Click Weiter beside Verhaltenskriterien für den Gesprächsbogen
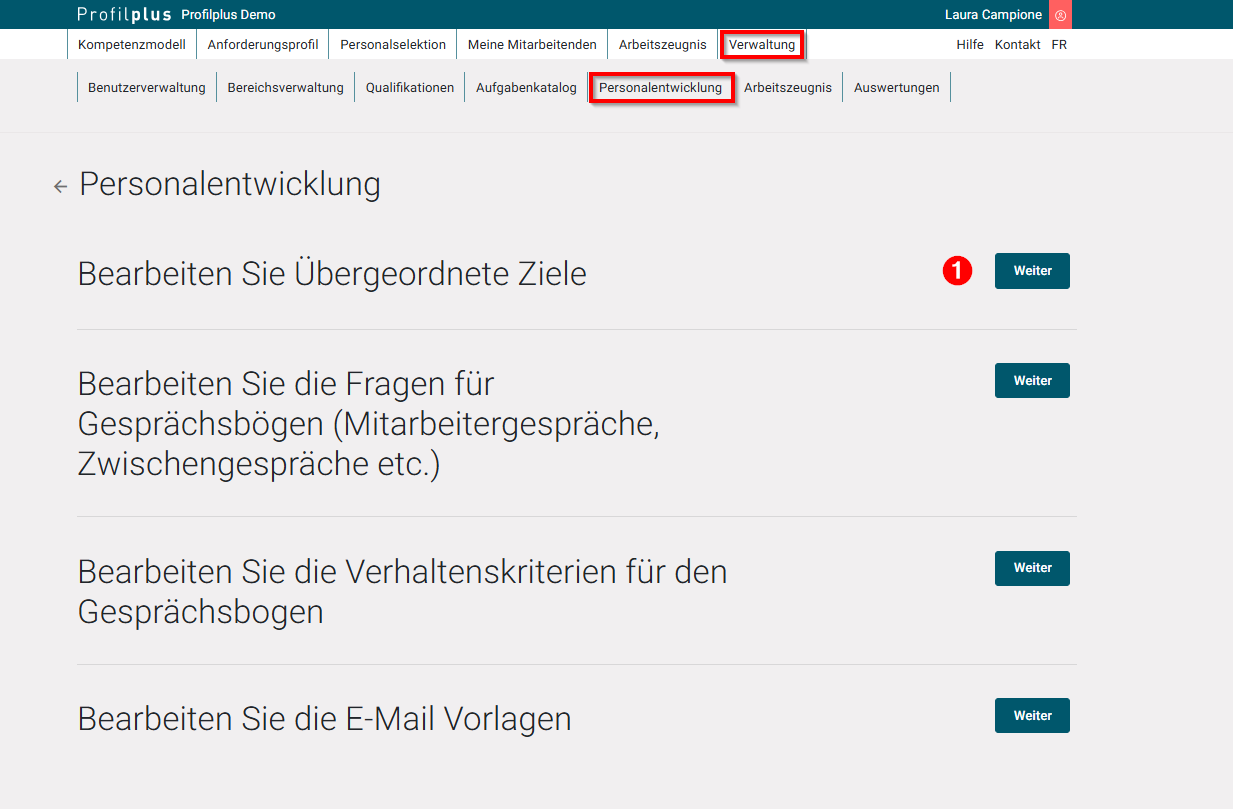 click(1031, 568)
